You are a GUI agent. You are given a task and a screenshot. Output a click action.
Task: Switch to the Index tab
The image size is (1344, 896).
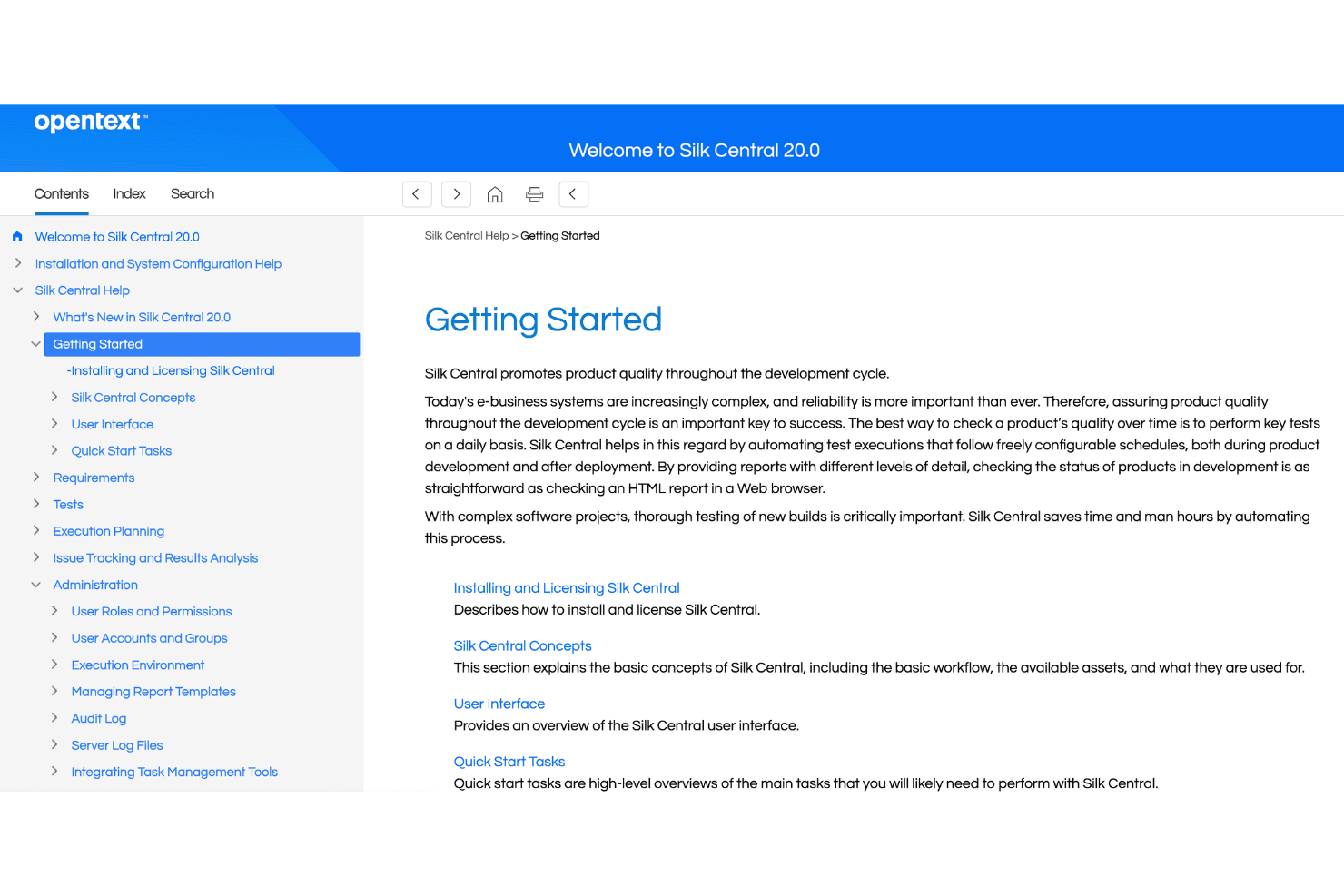click(x=130, y=194)
